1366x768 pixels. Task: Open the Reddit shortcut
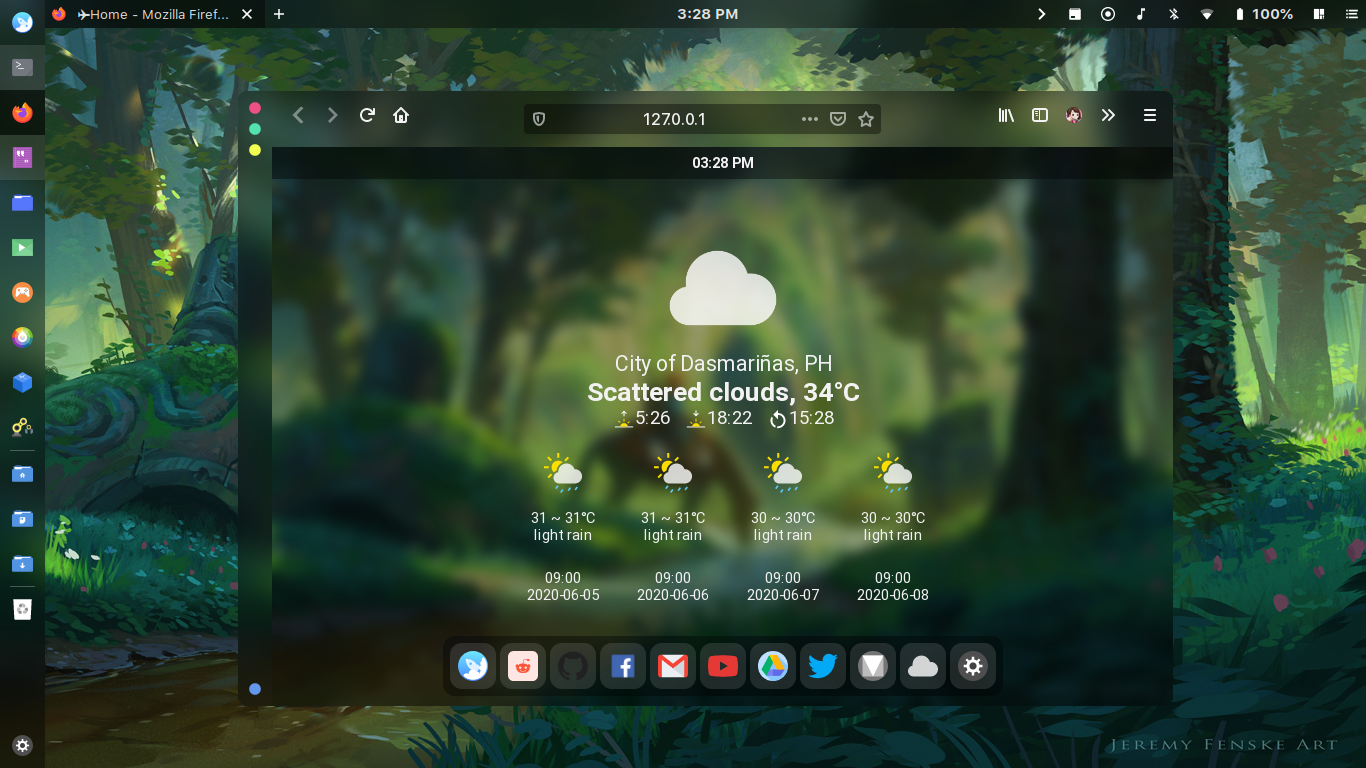click(523, 666)
